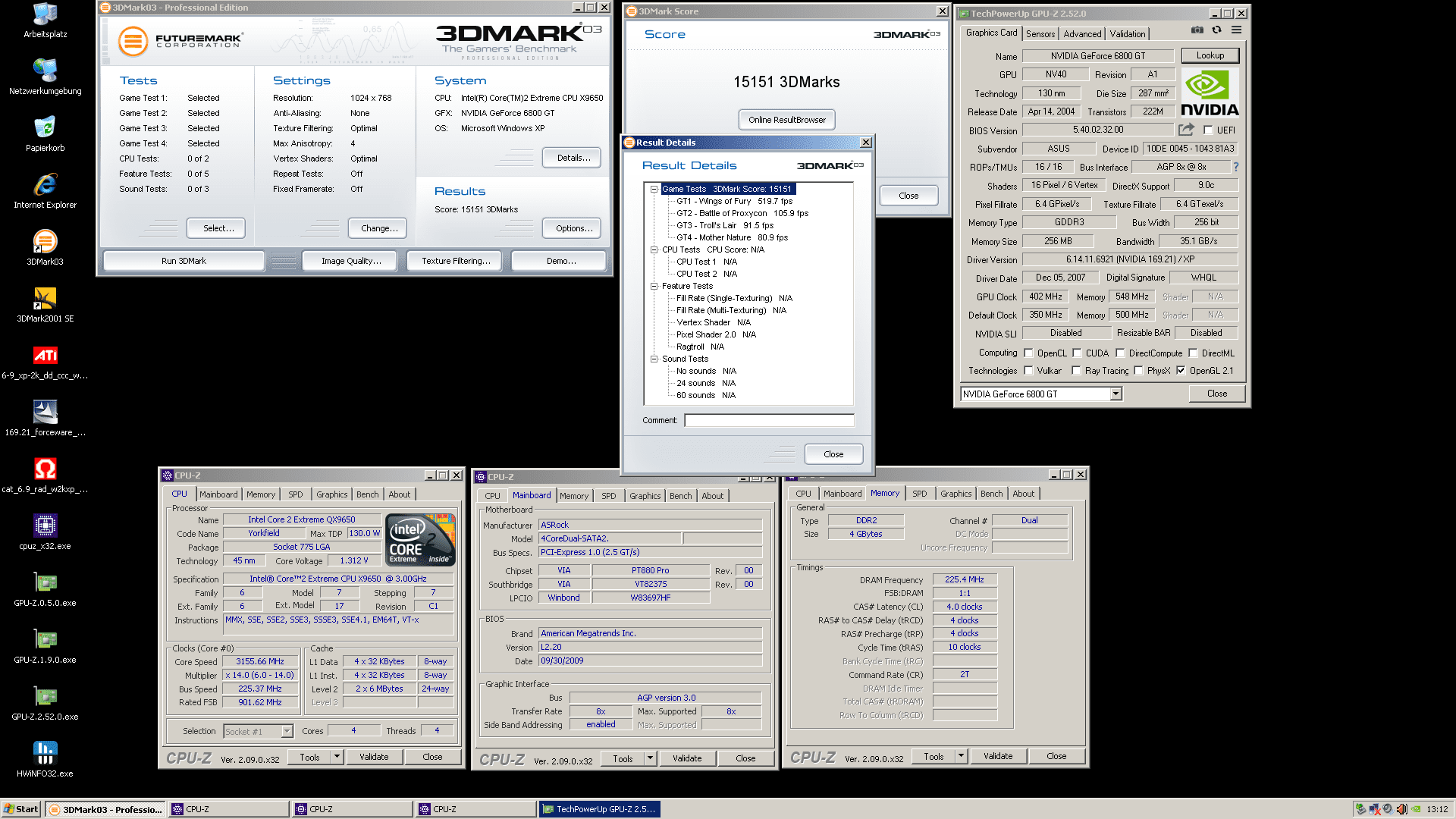Toggle the CUDA checkbox

[x=1077, y=353]
